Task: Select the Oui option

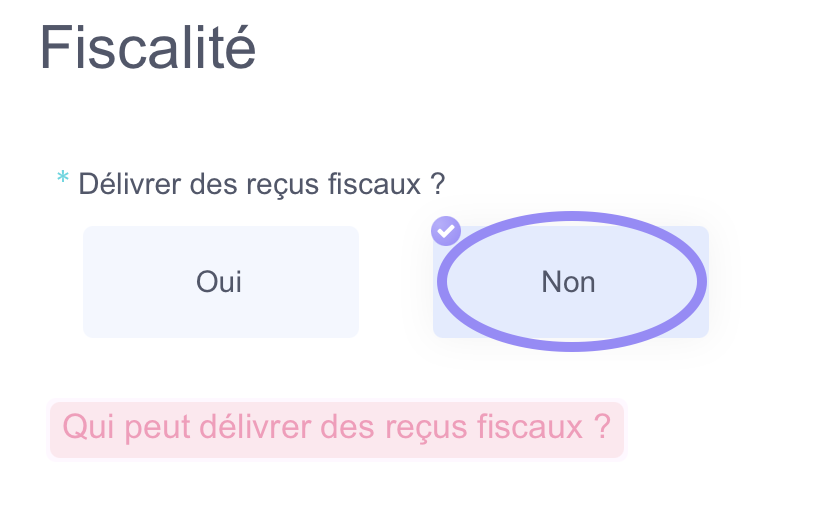Action: coord(221,282)
